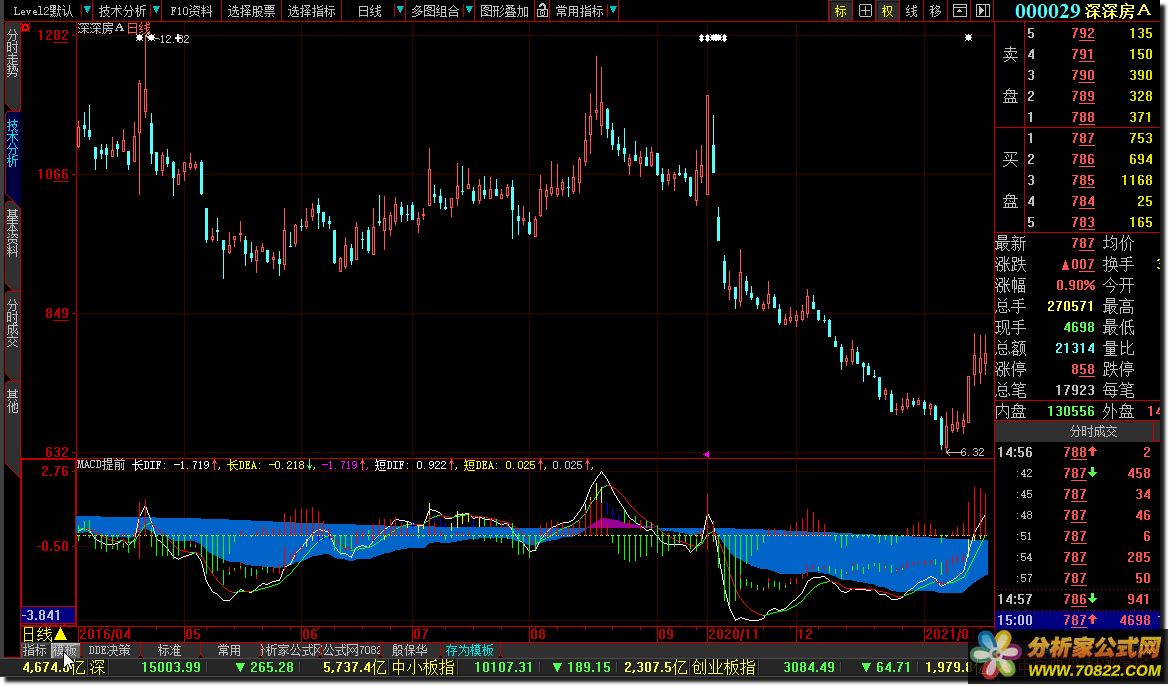Switch to 分时走势 side tab
Viewport: 1170px width, 686px height.
12,54
